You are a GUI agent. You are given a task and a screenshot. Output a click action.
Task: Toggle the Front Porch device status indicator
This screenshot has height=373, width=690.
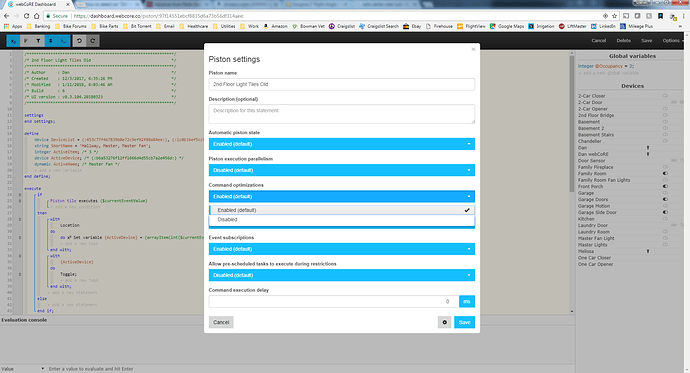click(x=665, y=186)
